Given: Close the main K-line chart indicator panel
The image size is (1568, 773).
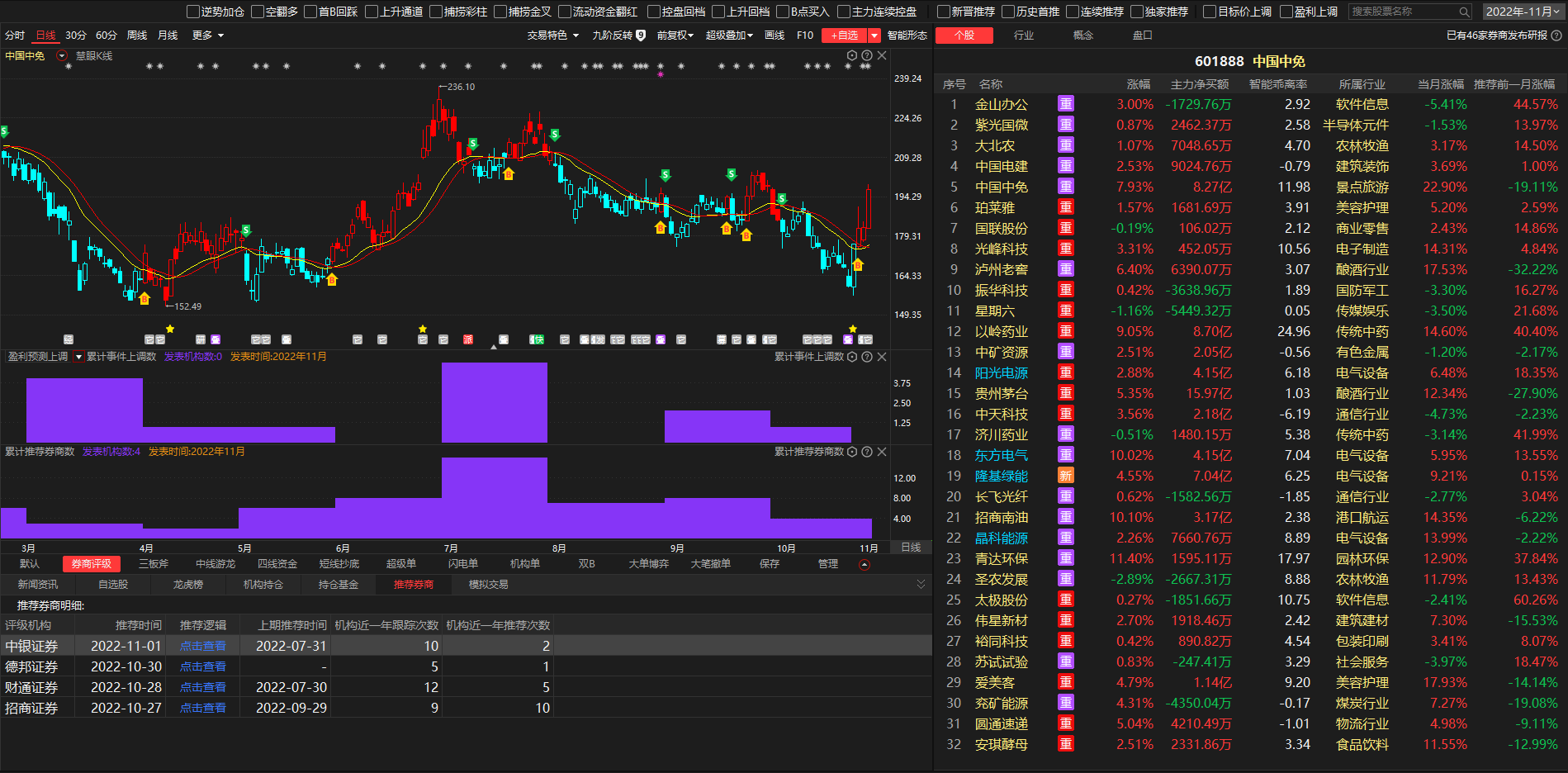Looking at the screenshot, I should (x=882, y=55).
